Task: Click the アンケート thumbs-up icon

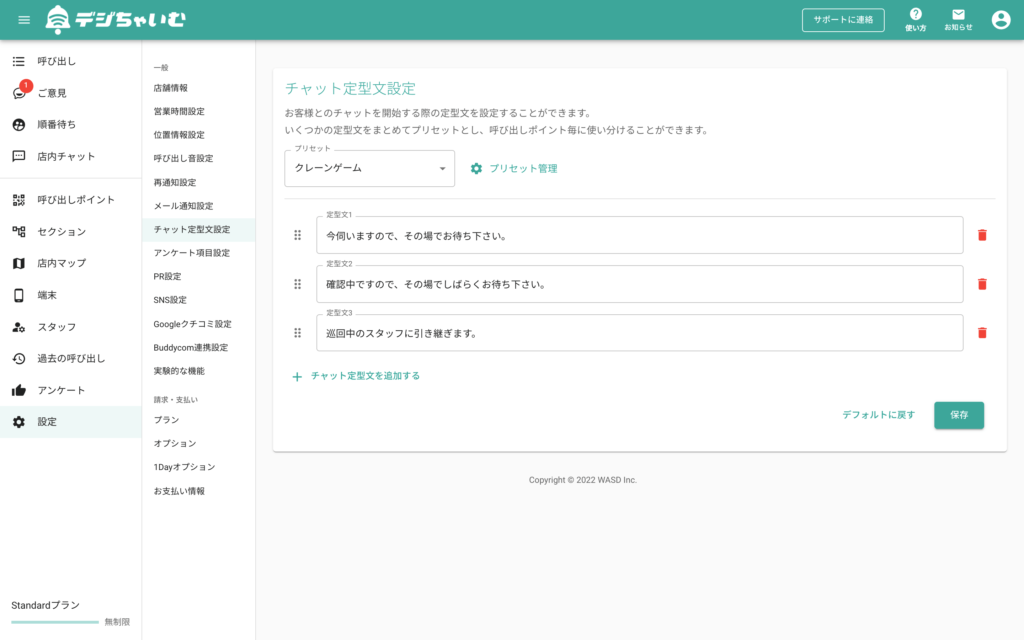Action: [19, 391]
